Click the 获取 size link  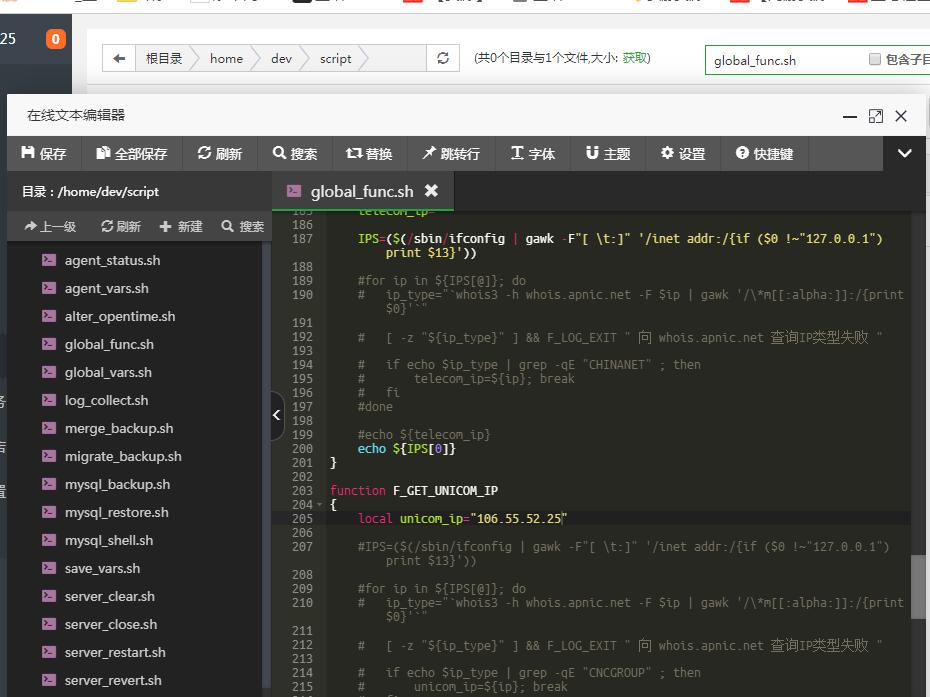click(635, 58)
